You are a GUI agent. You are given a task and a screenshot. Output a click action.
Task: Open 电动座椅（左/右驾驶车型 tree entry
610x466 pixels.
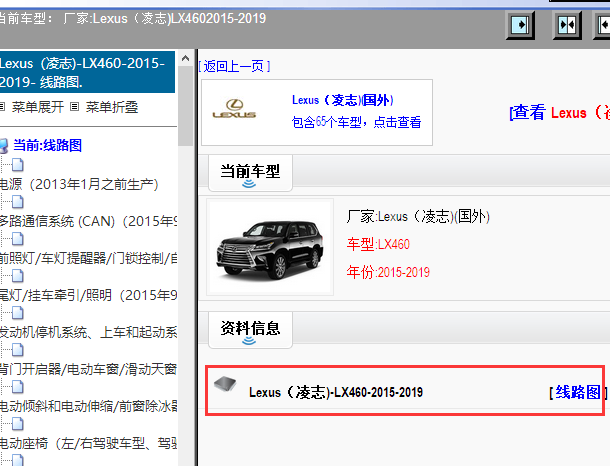coord(88,443)
